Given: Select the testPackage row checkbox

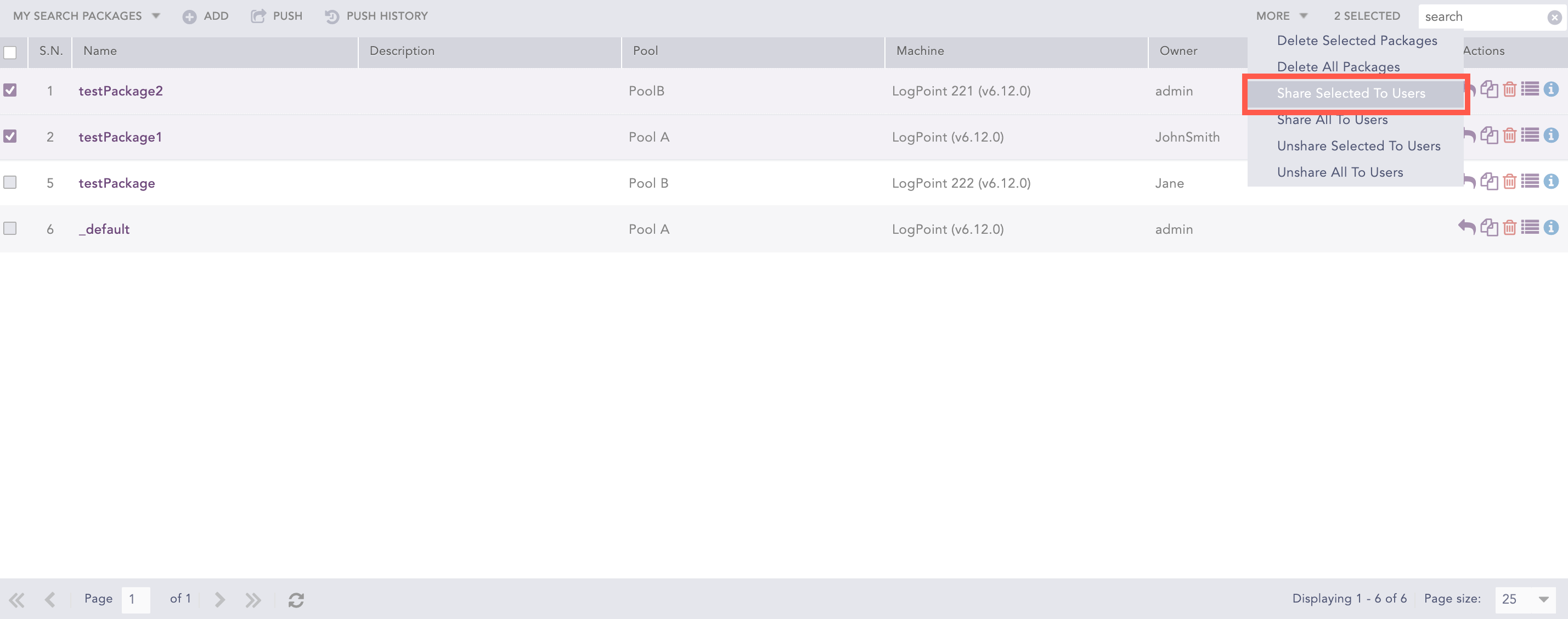Looking at the screenshot, I should [x=10, y=182].
